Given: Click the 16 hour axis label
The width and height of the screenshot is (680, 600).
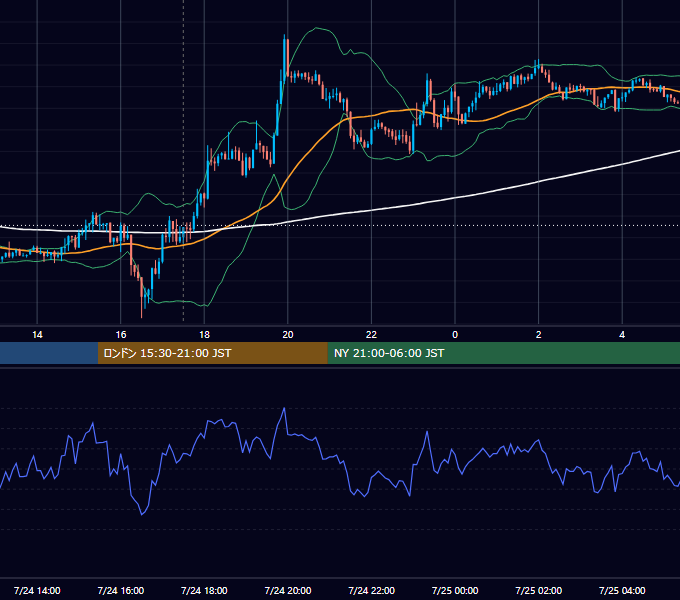Looking at the screenshot, I should click(x=121, y=335).
